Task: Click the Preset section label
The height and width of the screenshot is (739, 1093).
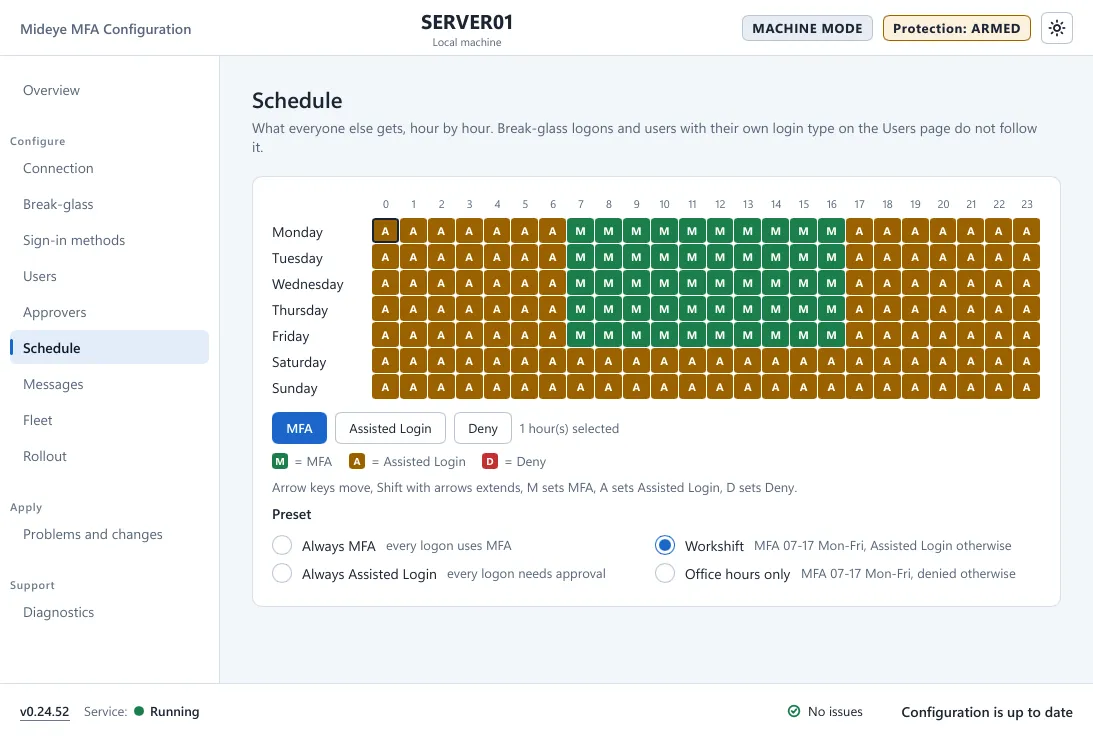Action: [291, 515]
